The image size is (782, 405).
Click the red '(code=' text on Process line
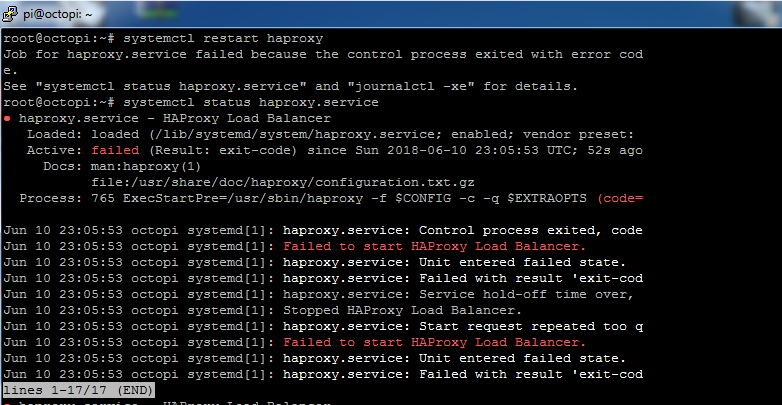pyautogui.click(x=620, y=199)
